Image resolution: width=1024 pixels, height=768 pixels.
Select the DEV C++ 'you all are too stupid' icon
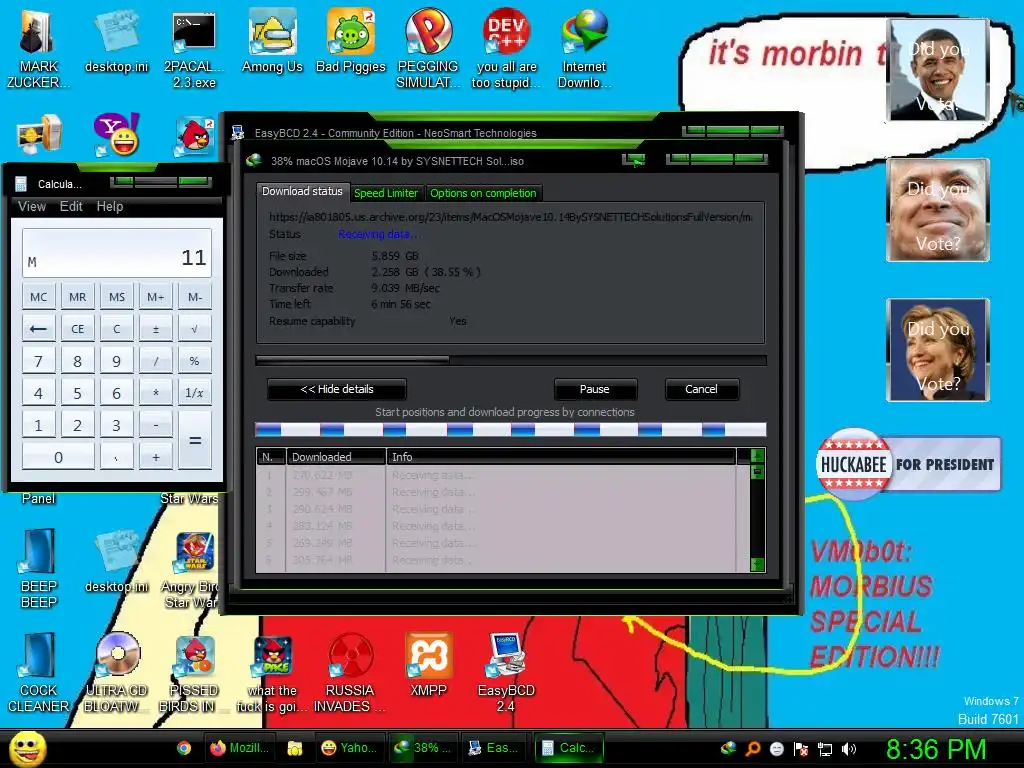(x=506, y=47)
